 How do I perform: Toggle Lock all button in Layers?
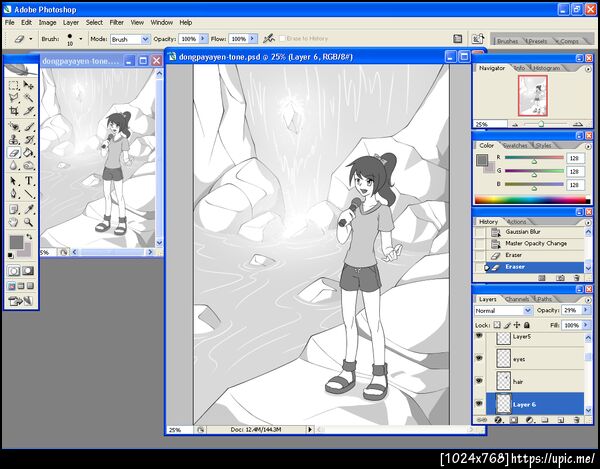[x=527, y=325]
